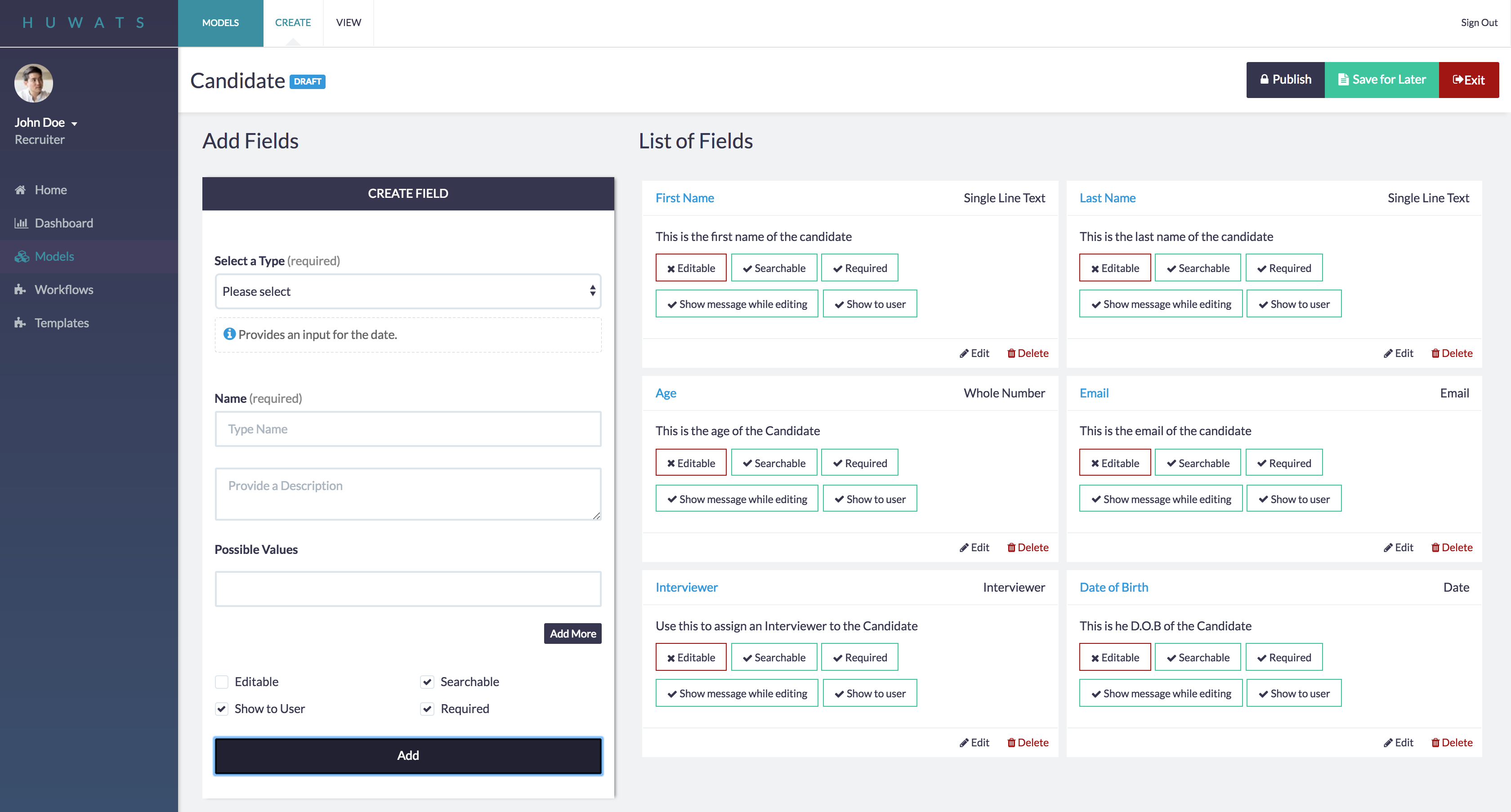Open the Select a Type dropdown
This screenshot has height=812, width=1511.
408,291
